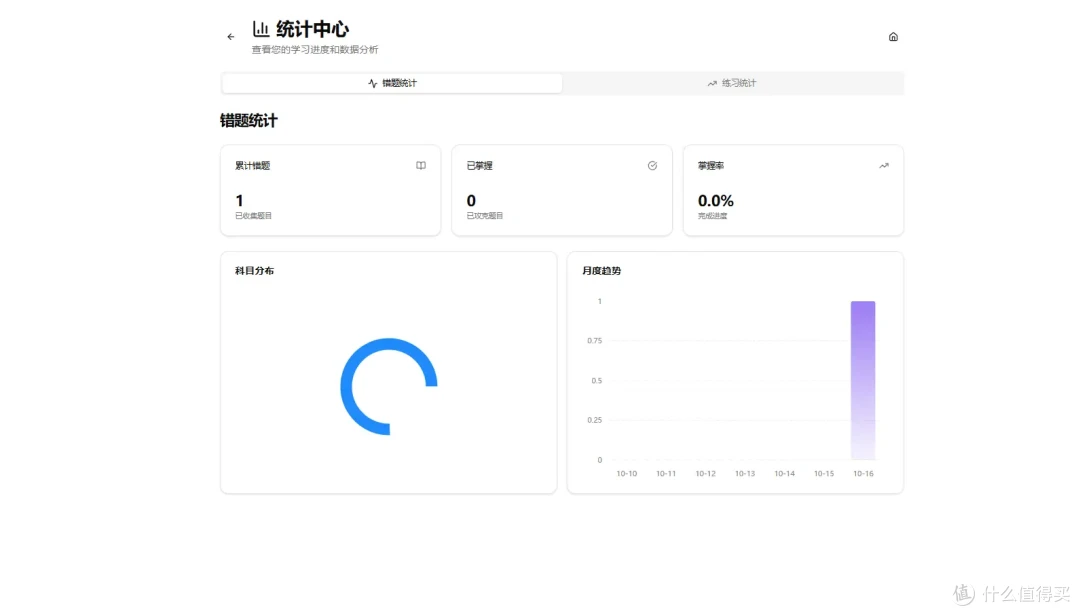Click the check-circle icon in 已掌握 card

click(x=652, y=166)
